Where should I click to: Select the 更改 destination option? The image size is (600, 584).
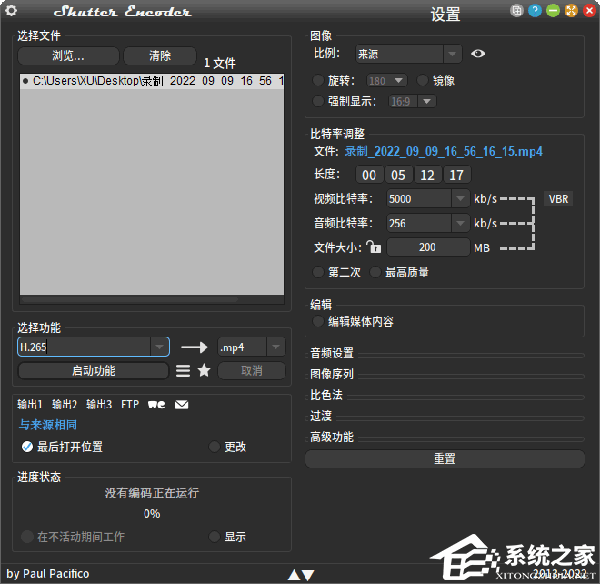(x=214, y=447)
